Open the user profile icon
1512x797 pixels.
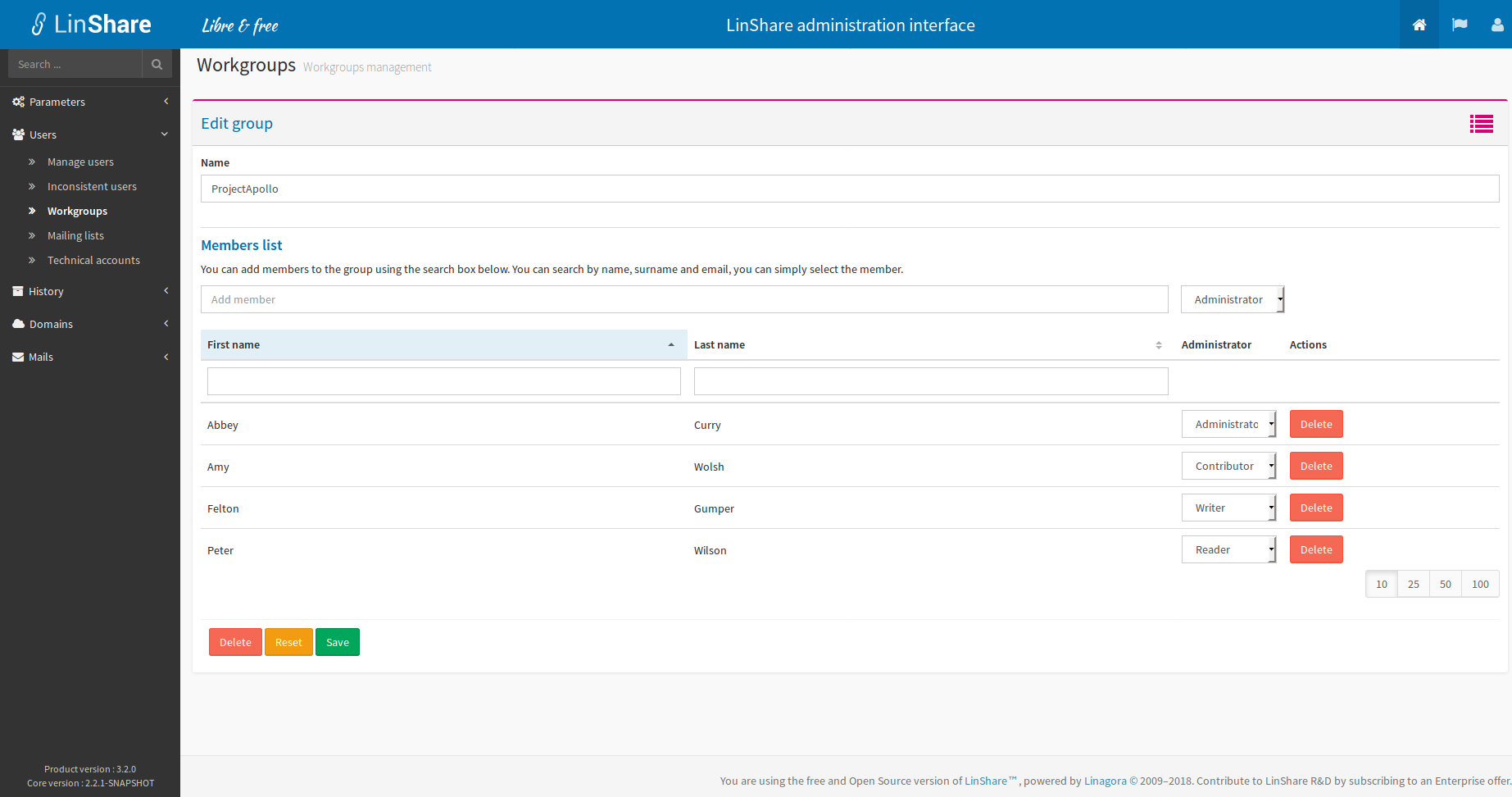point(1497,25)
